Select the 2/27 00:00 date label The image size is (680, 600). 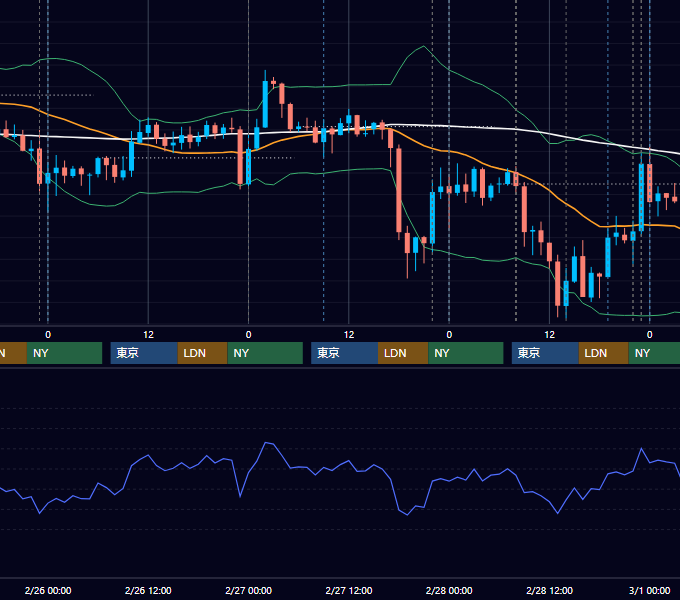tap(248, 590)
